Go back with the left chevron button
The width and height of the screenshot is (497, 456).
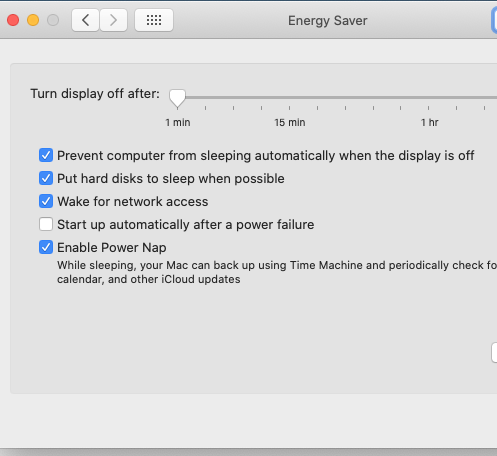click(x=85, y=20)
